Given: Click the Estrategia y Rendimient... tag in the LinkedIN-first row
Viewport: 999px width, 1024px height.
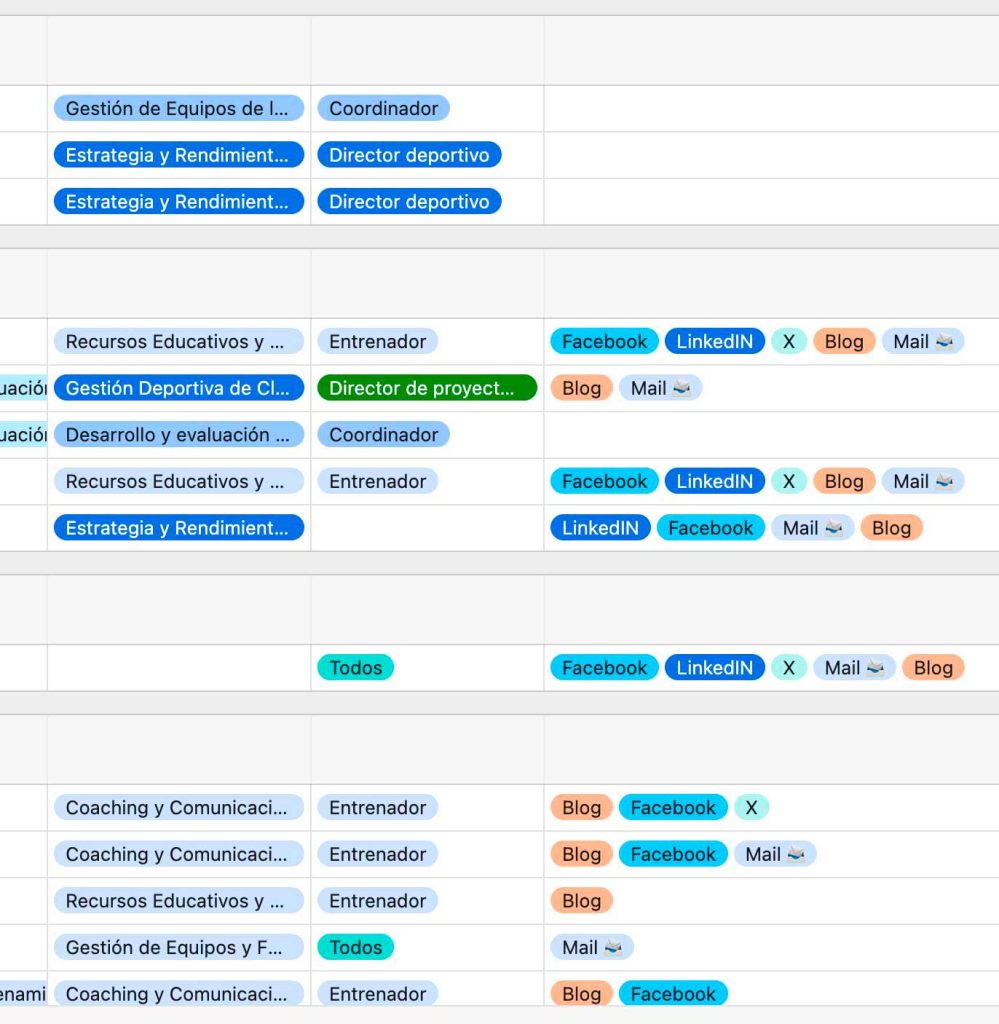Looking at the screenshot, I should [x=178, y=528].
